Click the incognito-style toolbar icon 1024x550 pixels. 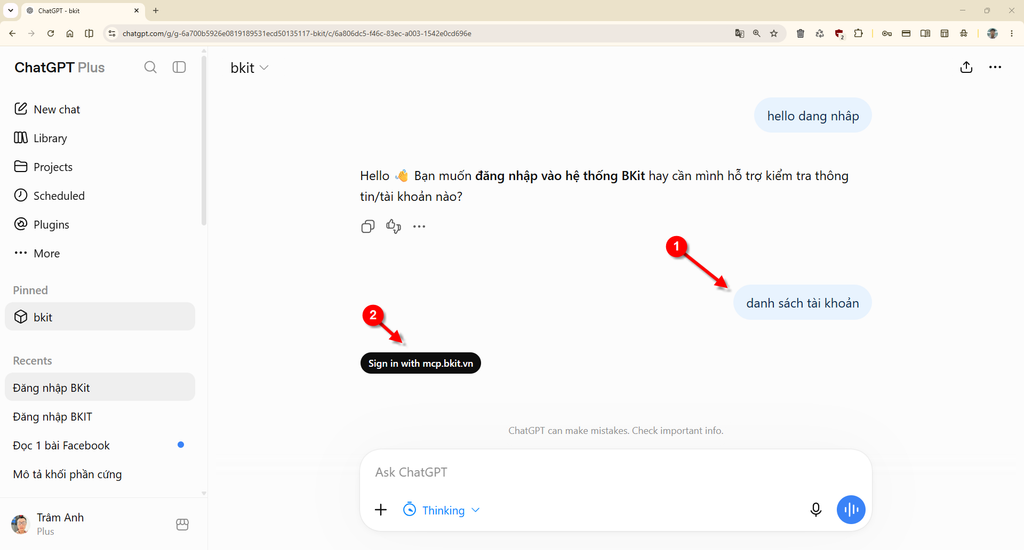point(963,33)
